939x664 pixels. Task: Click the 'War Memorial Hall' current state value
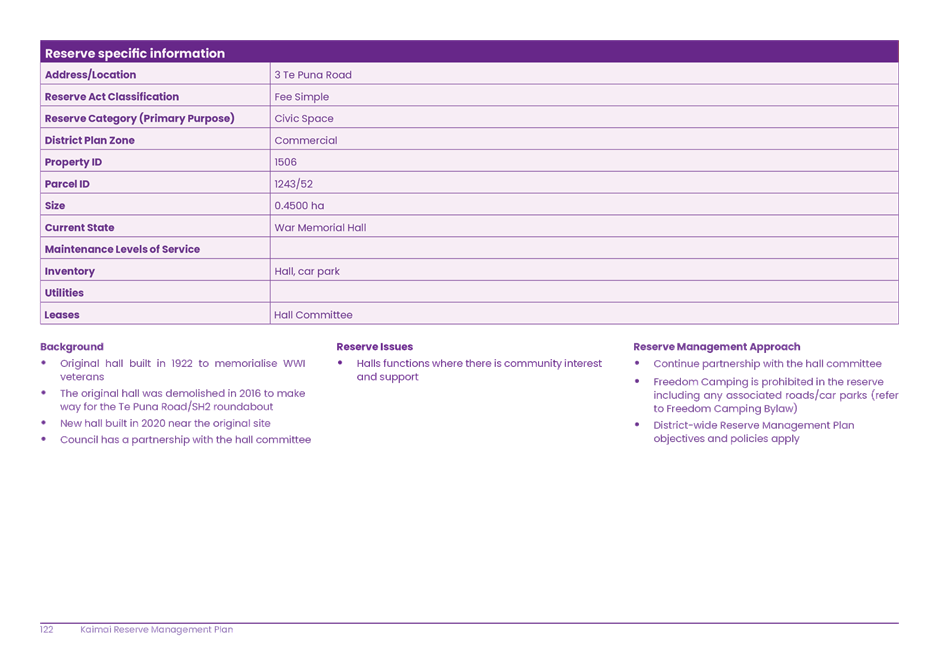pyautogui.click(x=320, y=228)
